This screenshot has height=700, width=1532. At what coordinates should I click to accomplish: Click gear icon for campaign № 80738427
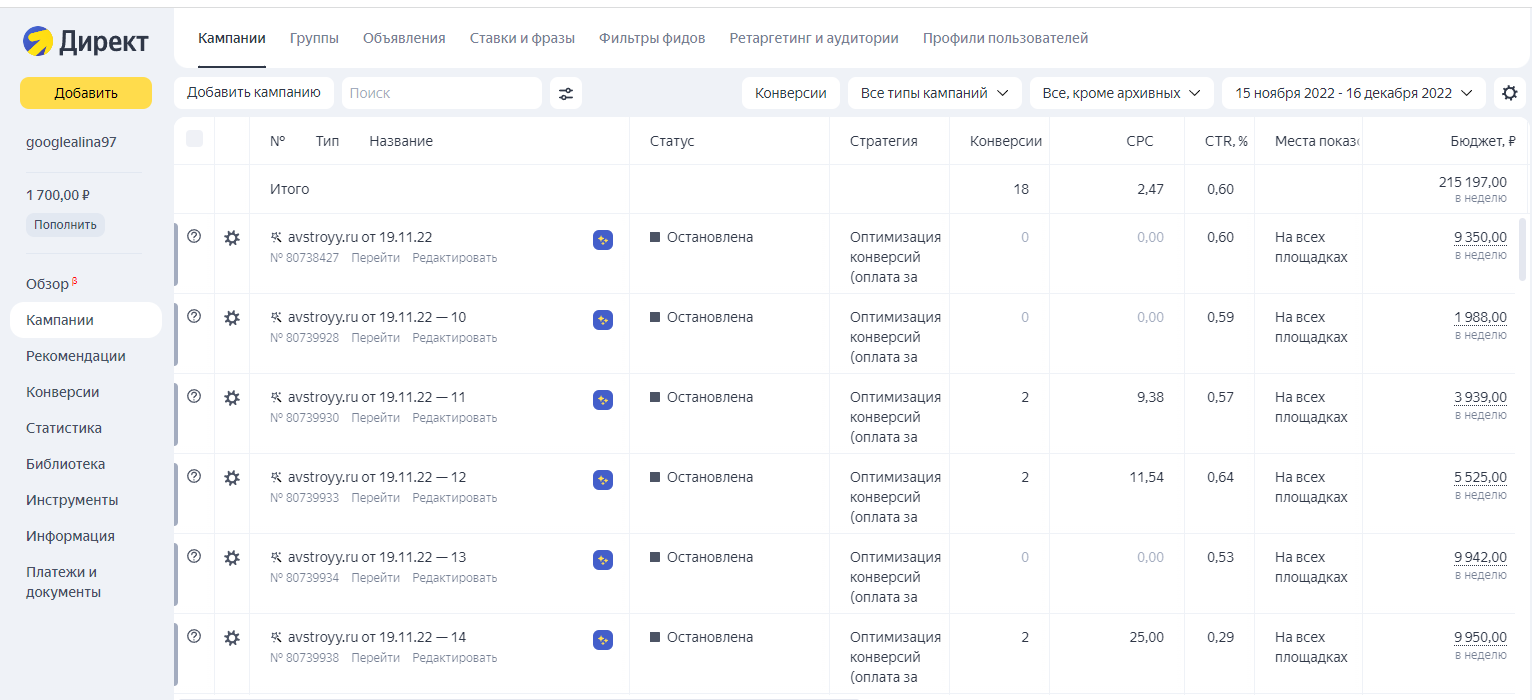[232, 238]
